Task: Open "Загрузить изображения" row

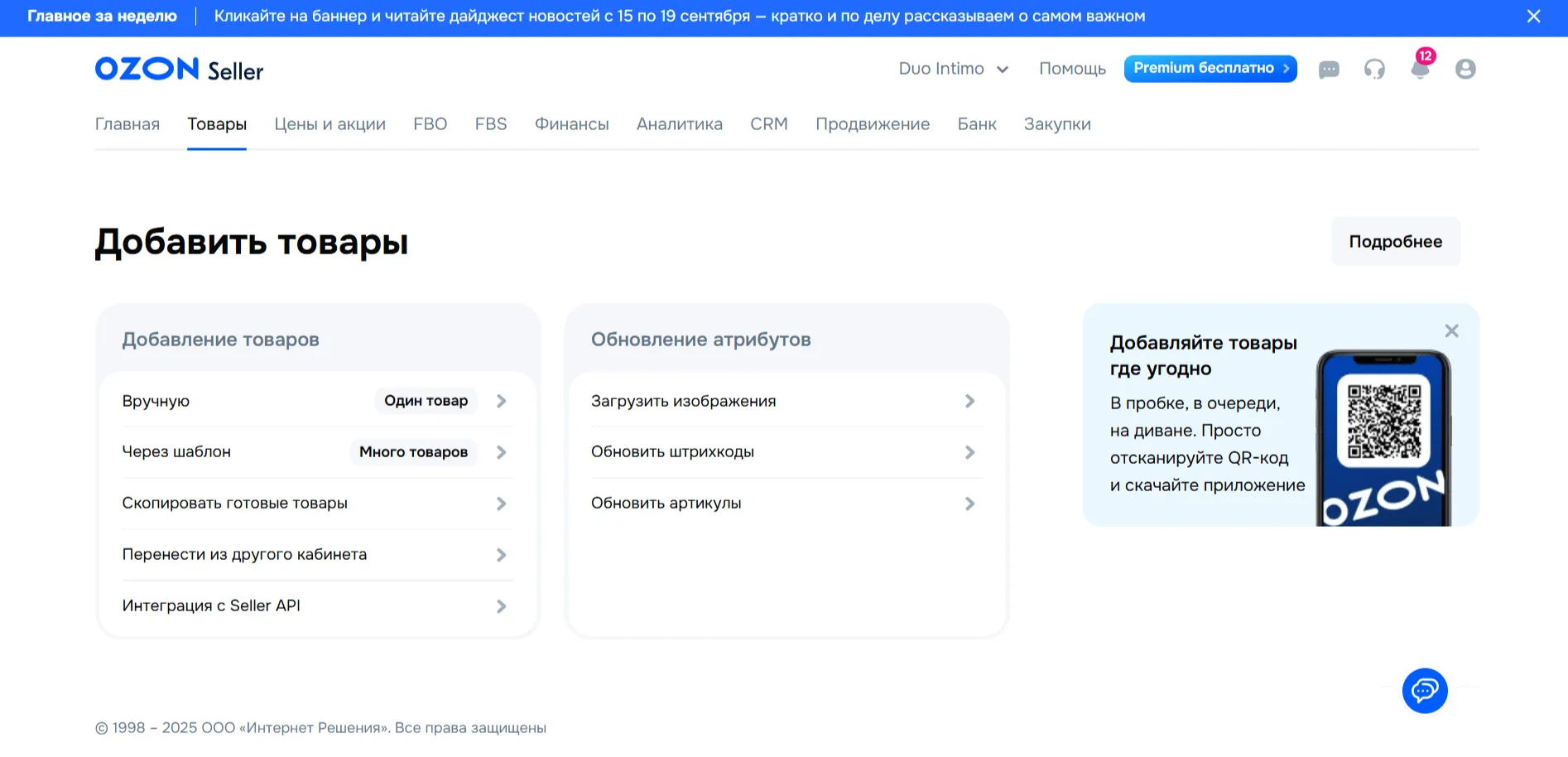Action: tap(783, 401)
